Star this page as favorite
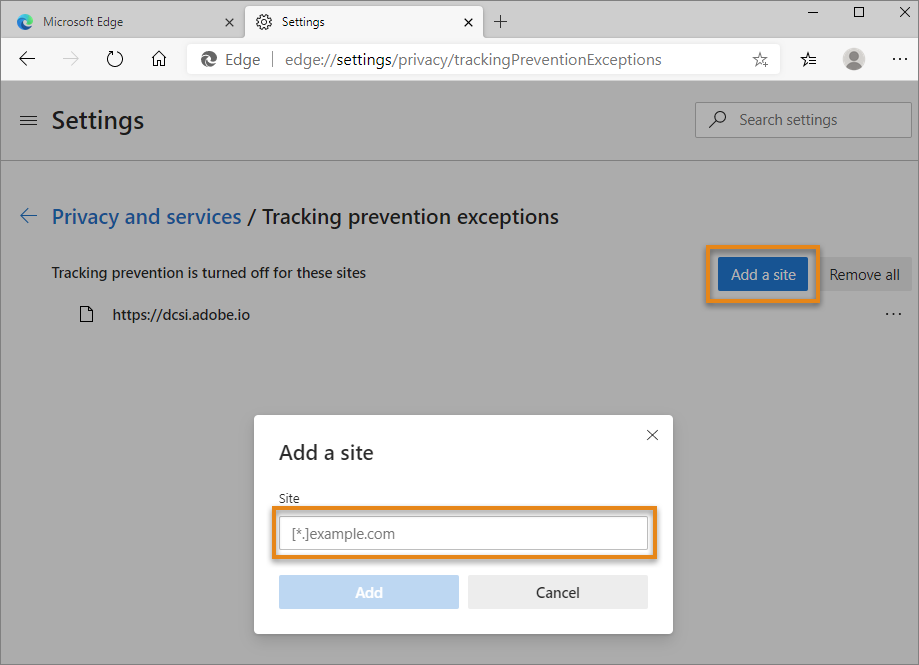Image resolution: width=919 pixels, height=665 pixels. pos(760,60)
